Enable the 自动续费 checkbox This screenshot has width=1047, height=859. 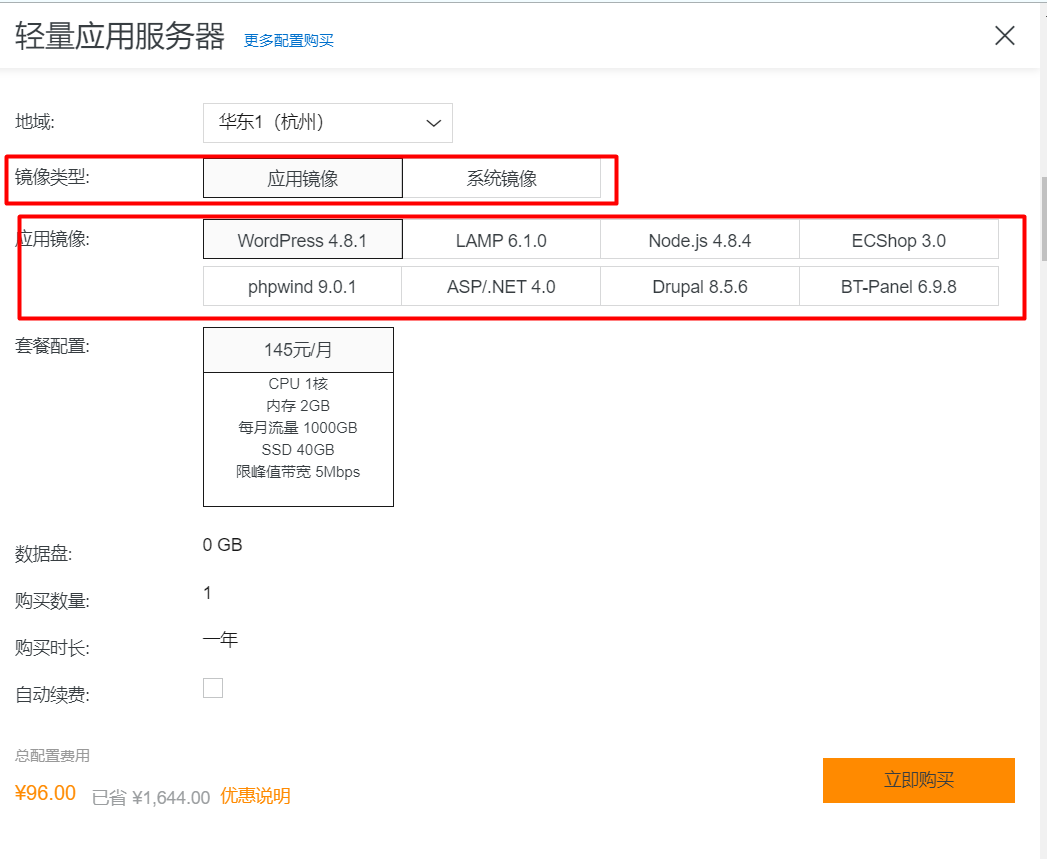213,688
